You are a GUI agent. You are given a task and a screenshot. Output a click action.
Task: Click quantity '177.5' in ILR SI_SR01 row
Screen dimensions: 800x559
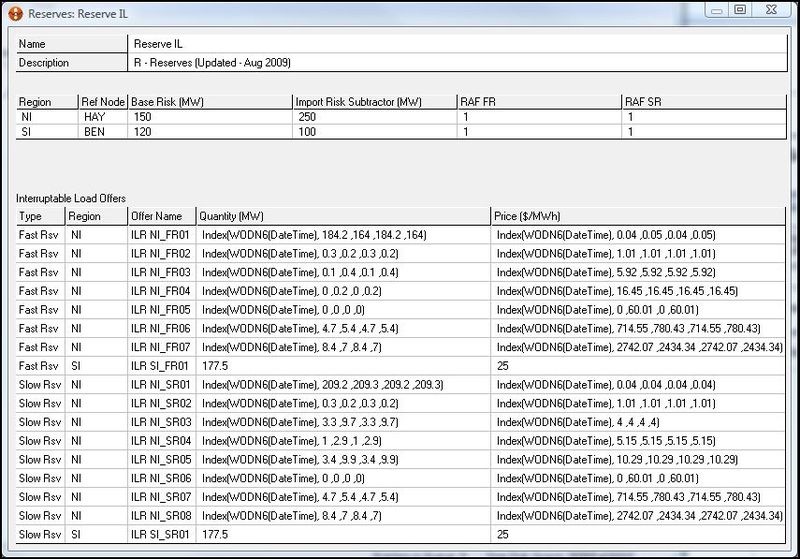pos(343,535)
